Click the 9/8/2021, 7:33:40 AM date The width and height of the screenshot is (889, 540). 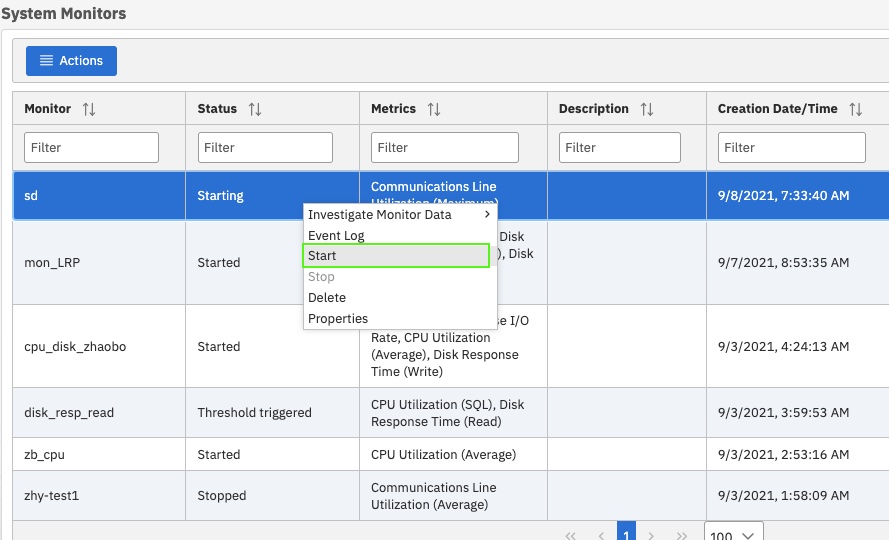784,196
